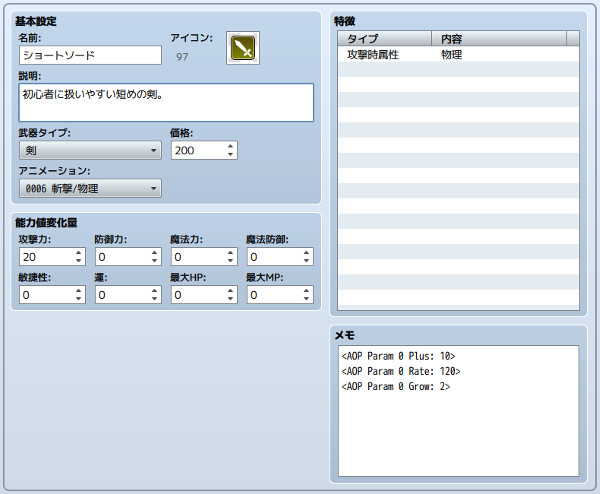This screenshot has width=600, height=494.
Task: Increase 最大MP with the up arrow
Action: 306,290
